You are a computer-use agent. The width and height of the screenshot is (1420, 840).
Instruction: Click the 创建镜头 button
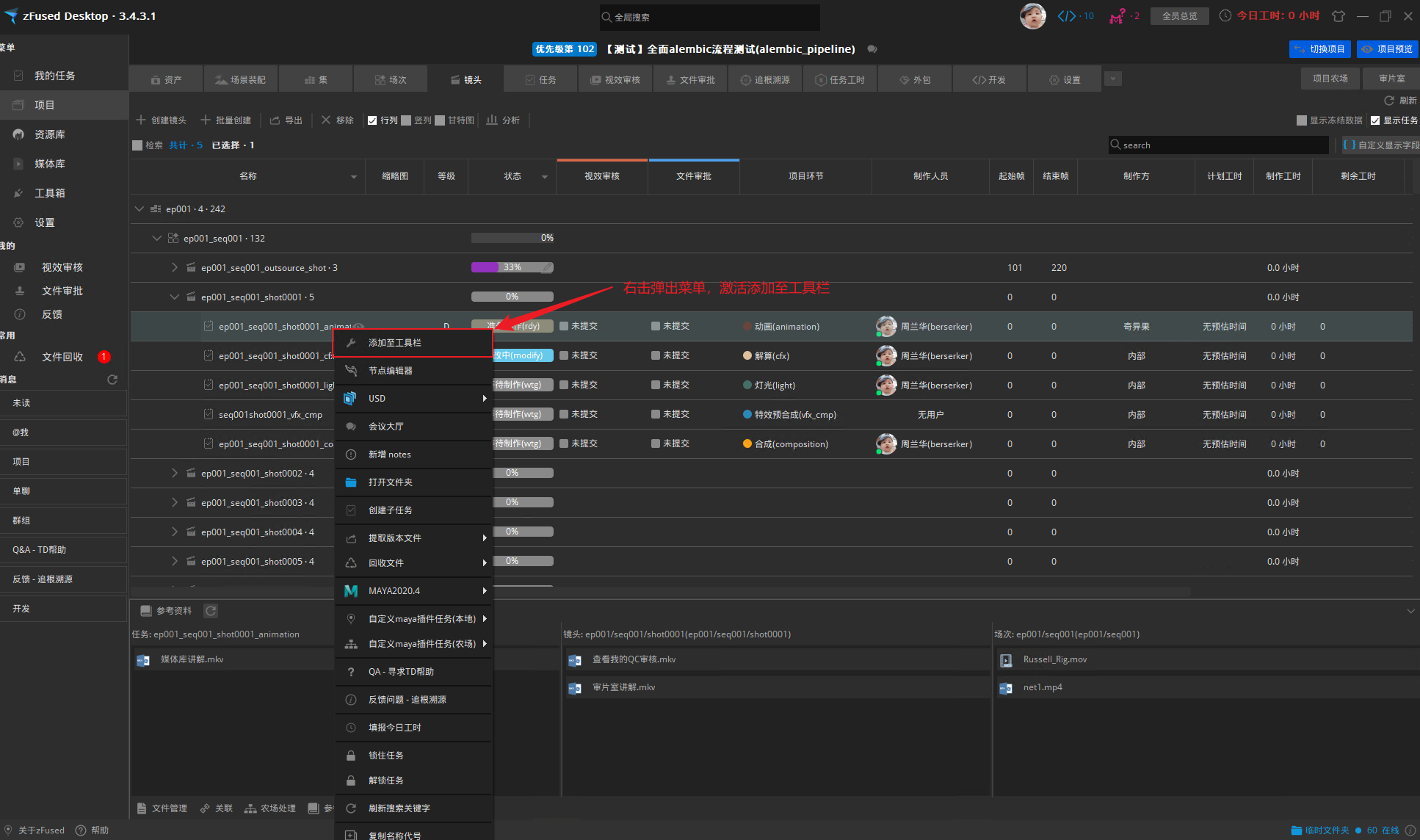pos(162,120)
